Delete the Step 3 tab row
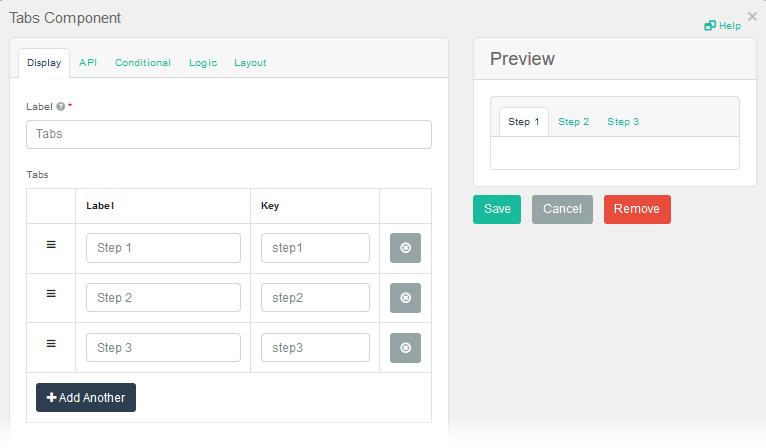The width and height of the screenshot is (766, 448). pyautogui.click(x=405, y=348)
